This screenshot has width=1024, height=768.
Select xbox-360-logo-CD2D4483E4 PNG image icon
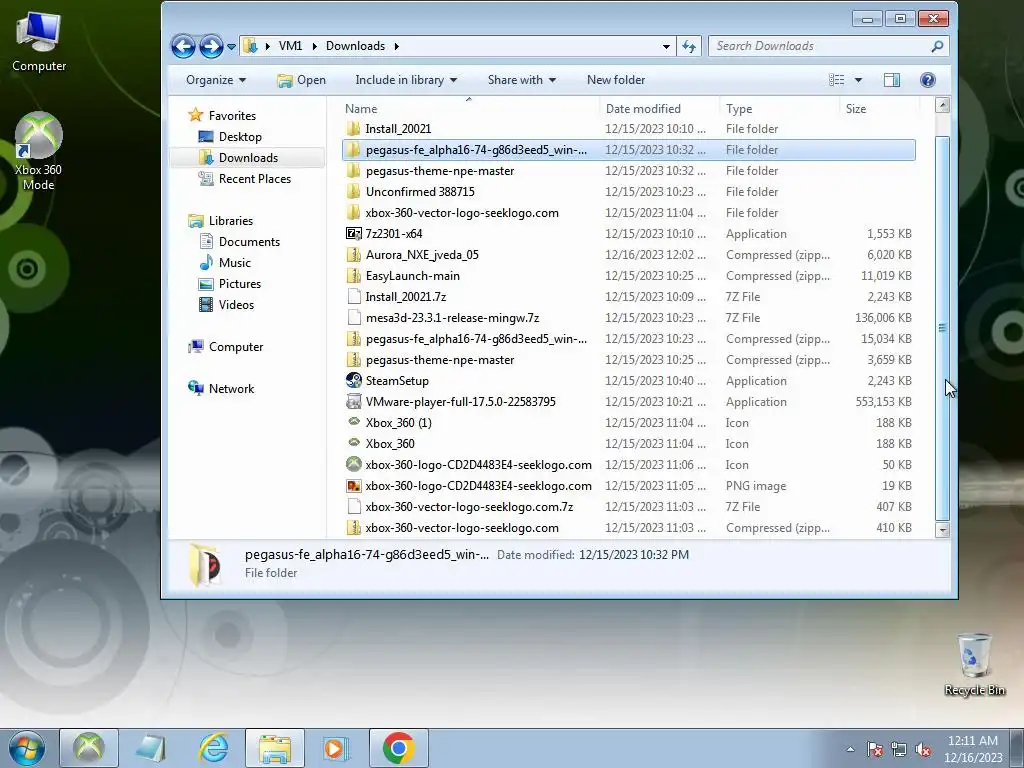click(353, 486)
